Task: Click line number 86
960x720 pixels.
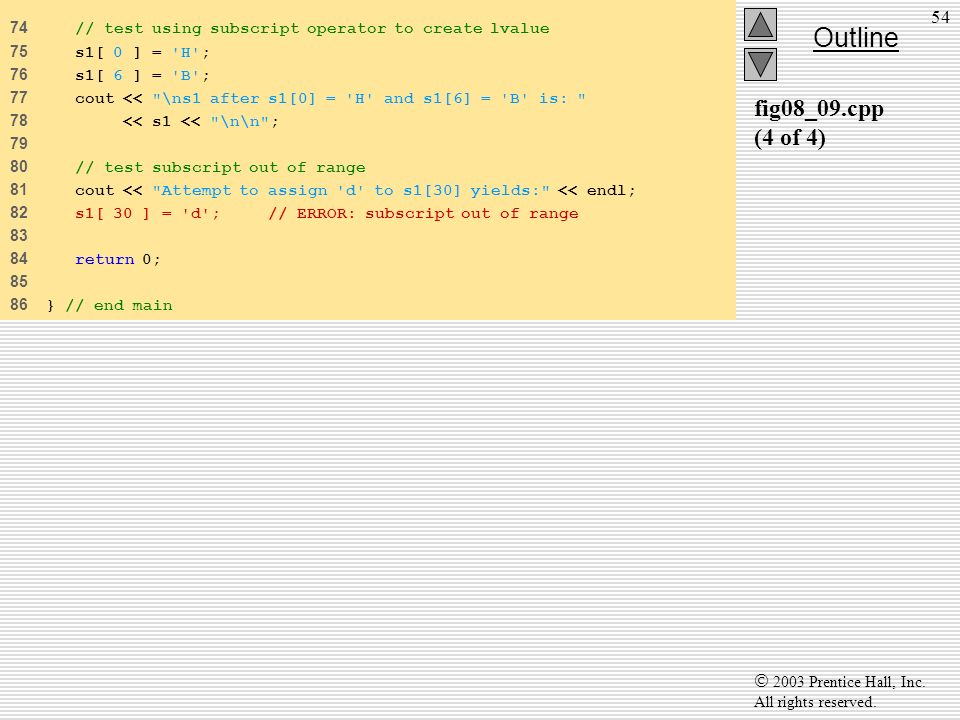Action: [19, 305]
